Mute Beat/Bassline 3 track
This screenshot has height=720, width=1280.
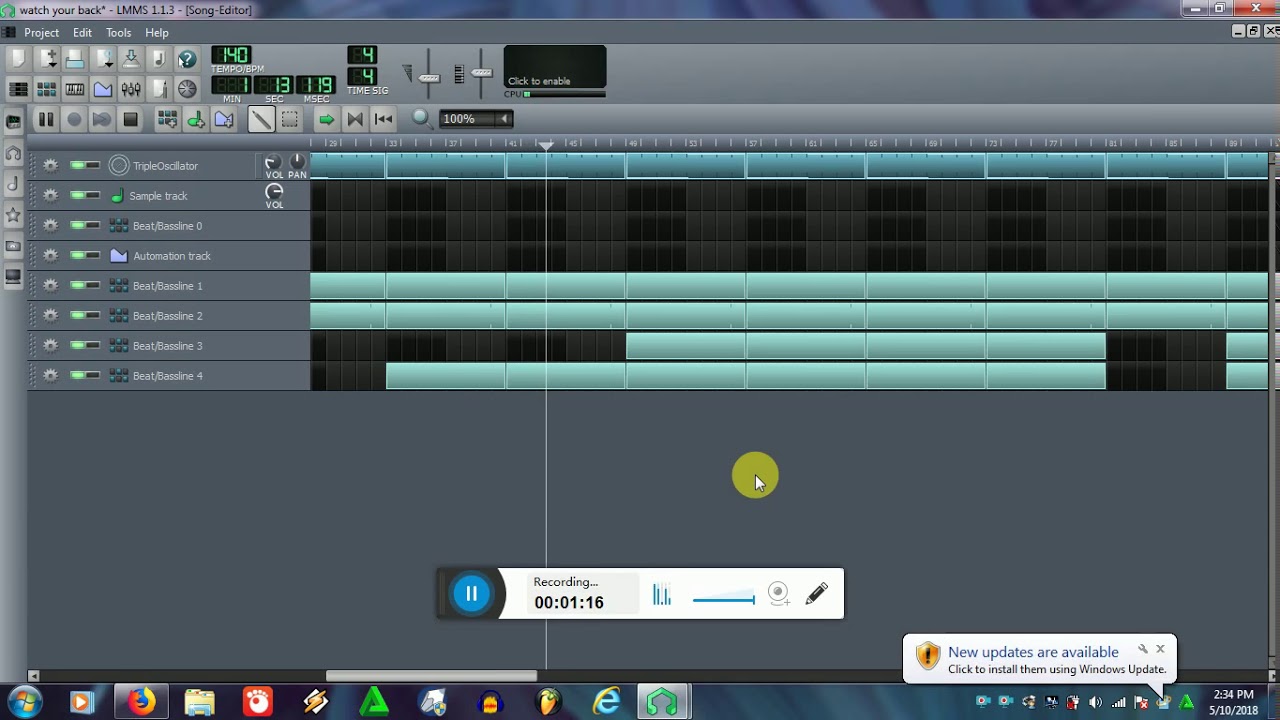pos(77,346)
